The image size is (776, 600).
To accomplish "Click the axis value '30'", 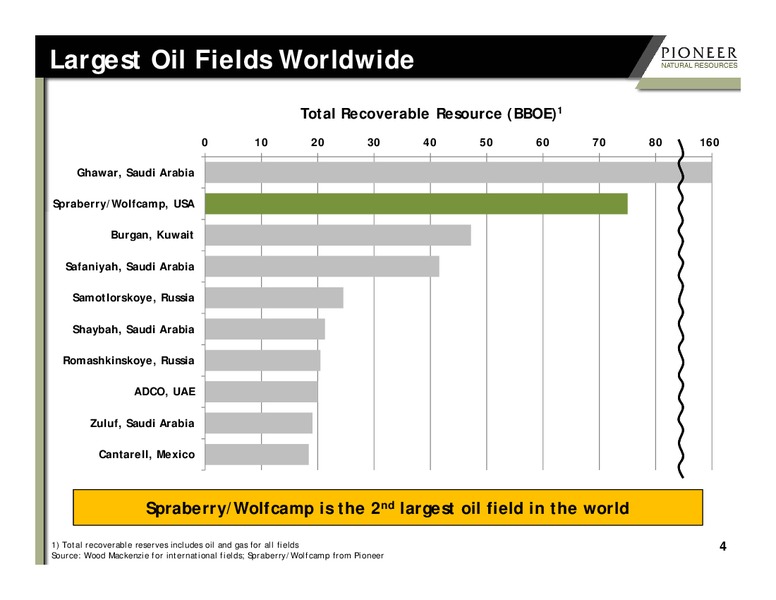I will 374,143.
